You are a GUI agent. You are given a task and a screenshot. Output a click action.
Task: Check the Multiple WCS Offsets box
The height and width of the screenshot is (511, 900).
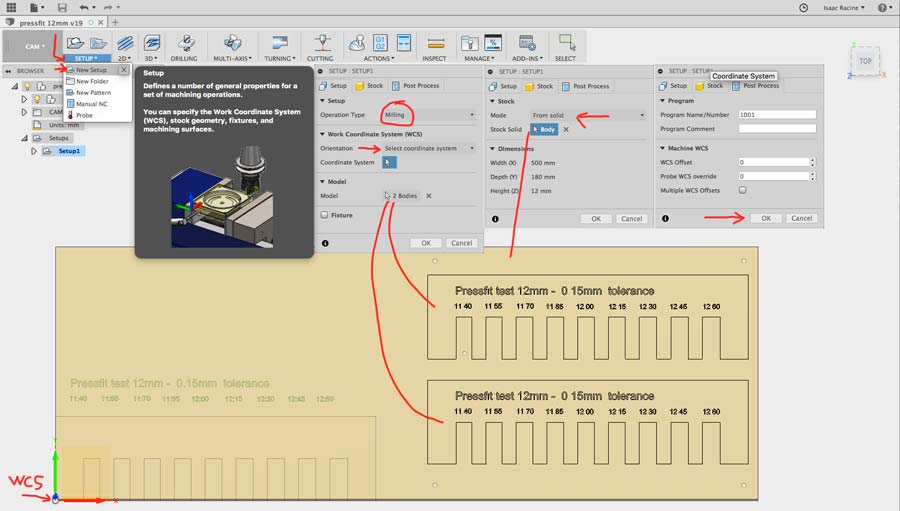(x=742, y=189)
